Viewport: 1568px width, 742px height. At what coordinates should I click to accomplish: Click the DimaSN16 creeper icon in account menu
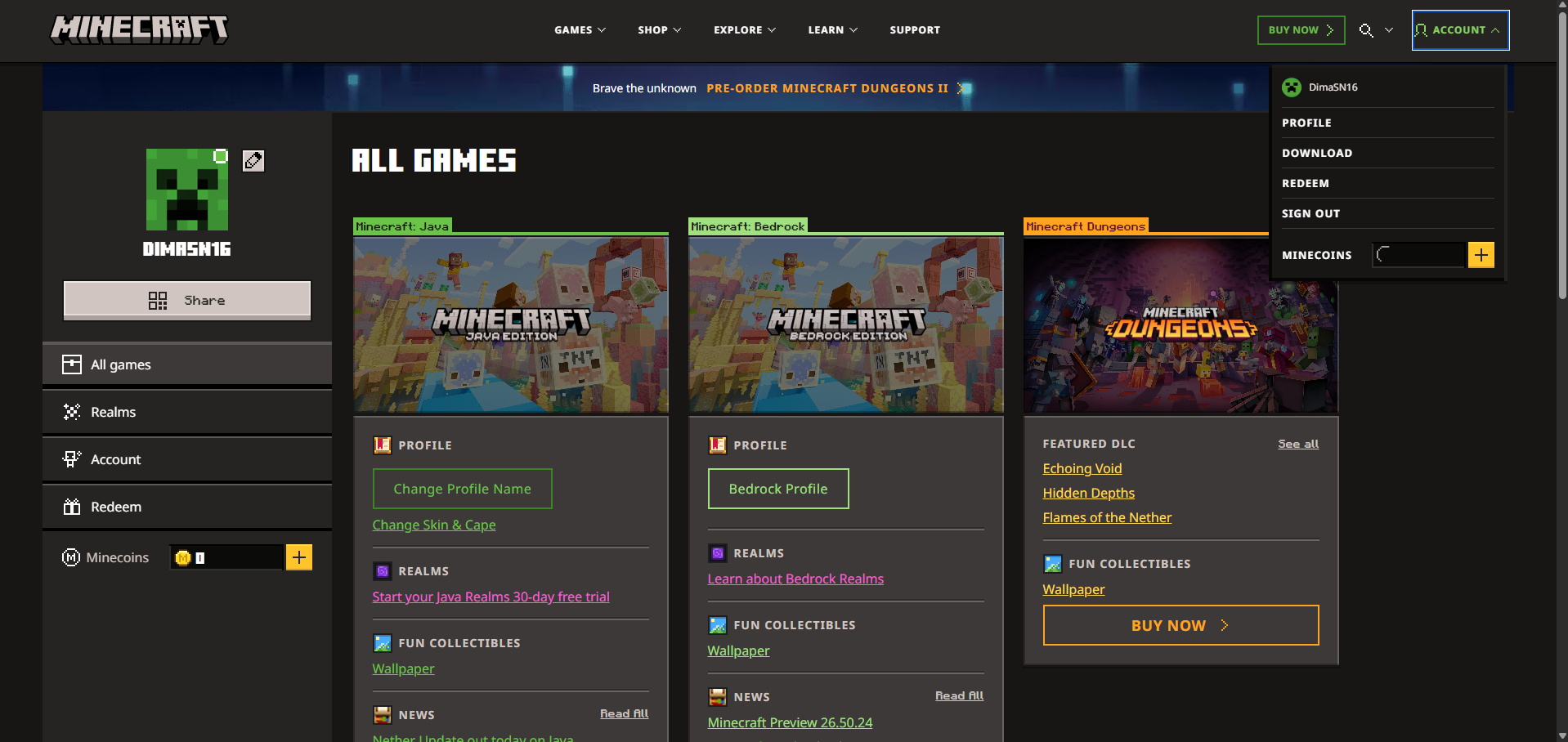tap(1292, 87)
